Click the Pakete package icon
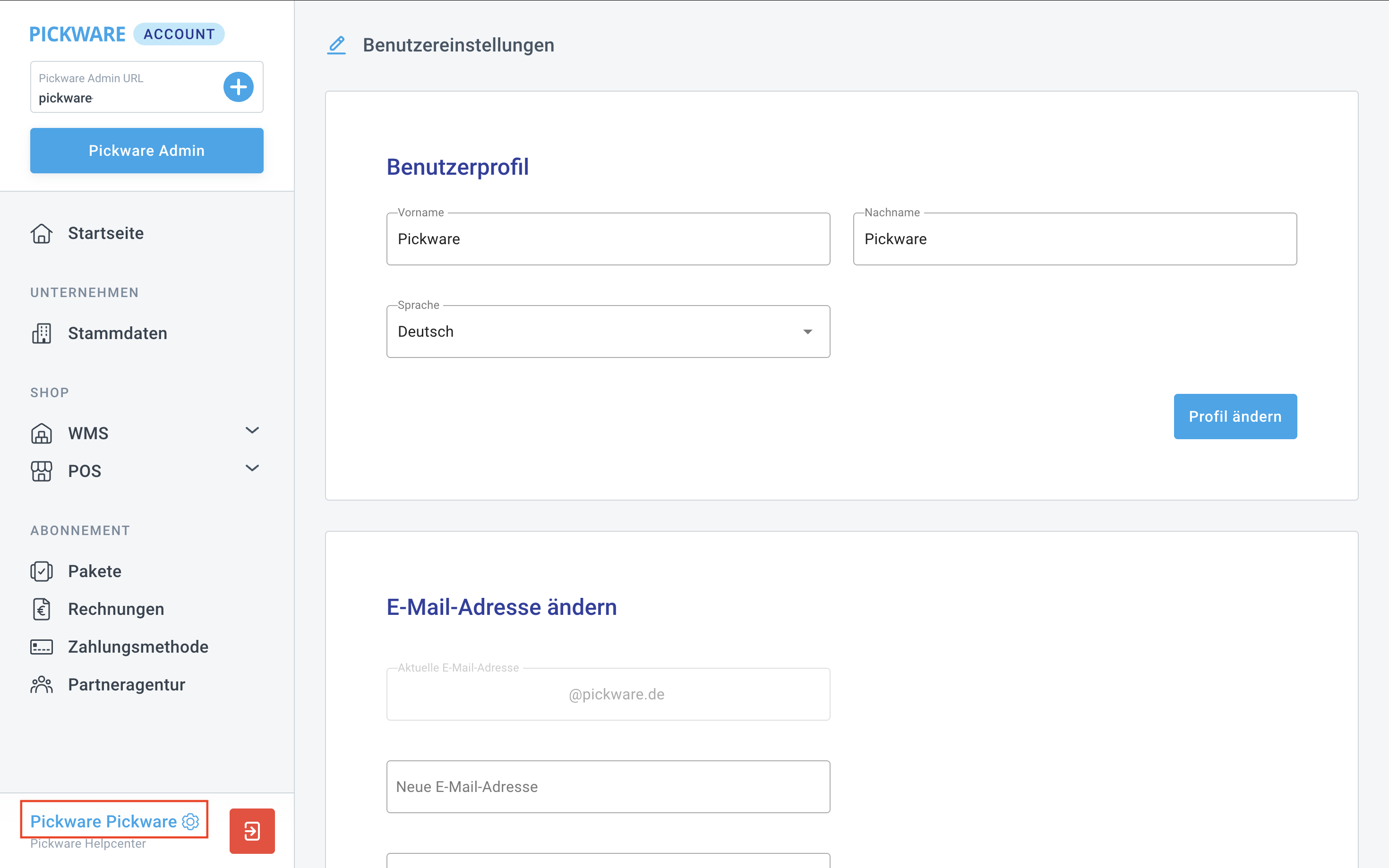This screenshot has height=868, width=1389. 42,571
